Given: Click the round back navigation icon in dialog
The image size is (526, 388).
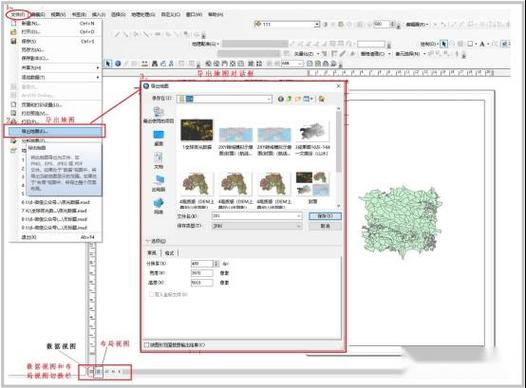Looking at the screenshot, I should (281, 99).
